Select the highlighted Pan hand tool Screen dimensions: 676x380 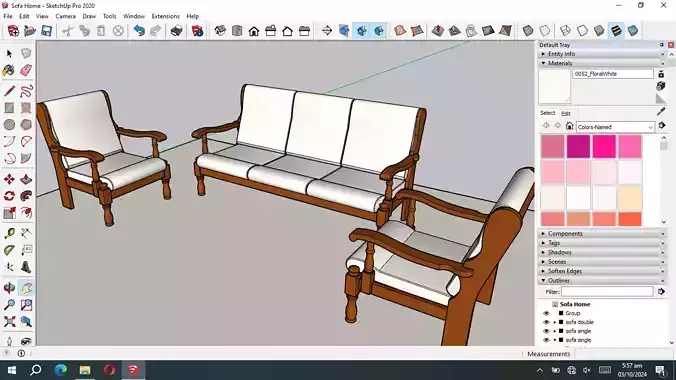(x=26, y=288)
